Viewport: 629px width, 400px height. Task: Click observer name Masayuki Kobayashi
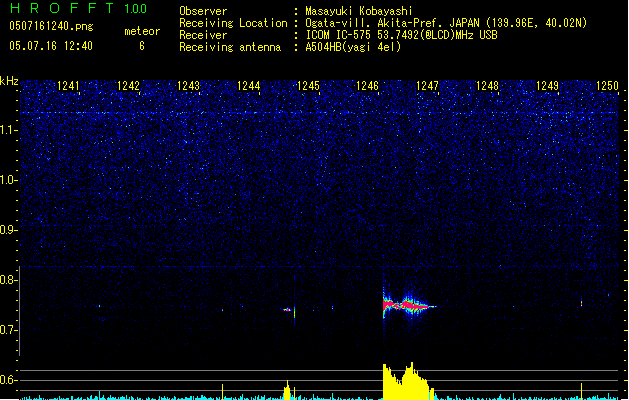point(359,11)
